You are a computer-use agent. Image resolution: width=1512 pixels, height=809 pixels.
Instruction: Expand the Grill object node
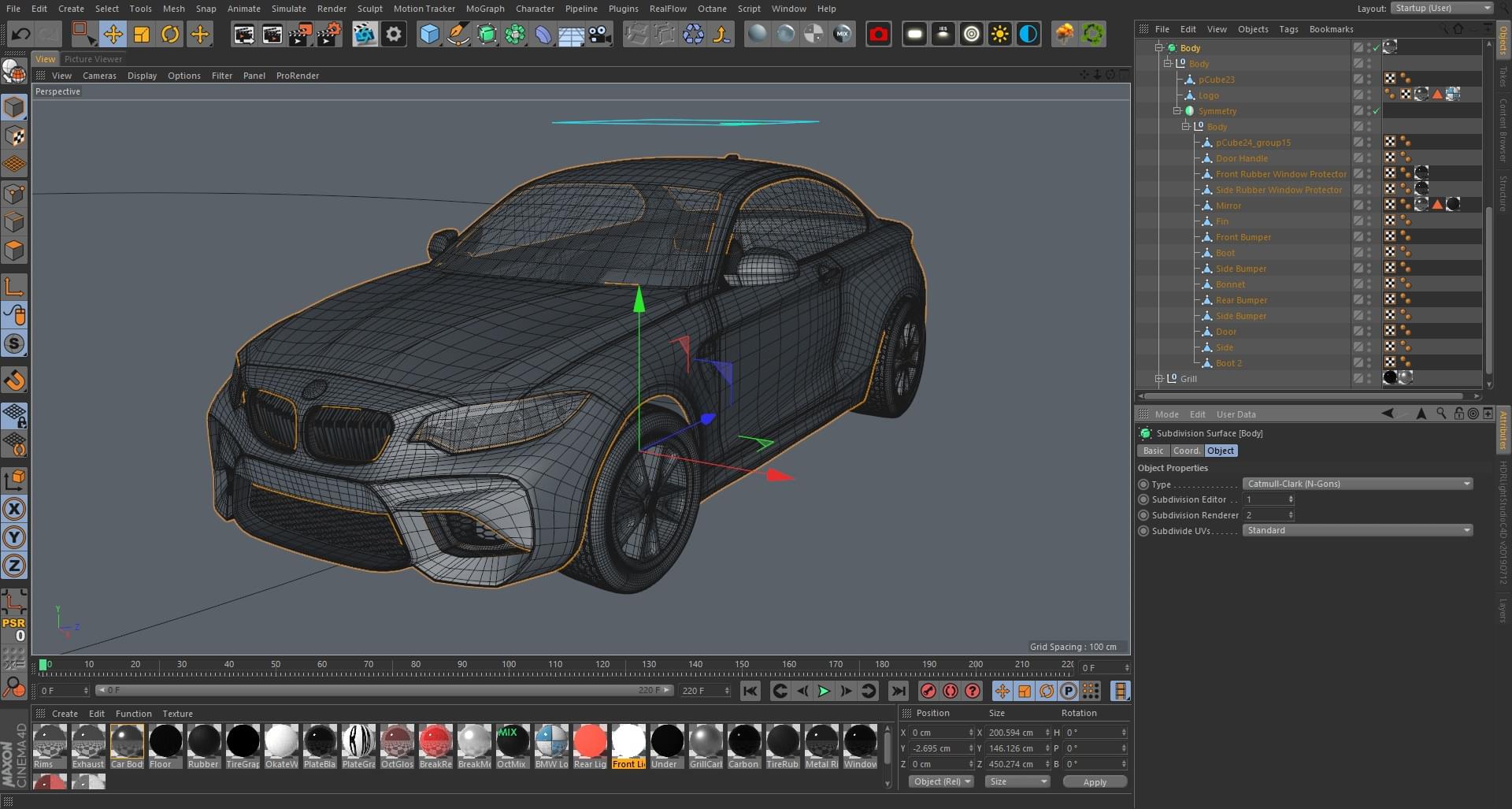click(1158, 379)
